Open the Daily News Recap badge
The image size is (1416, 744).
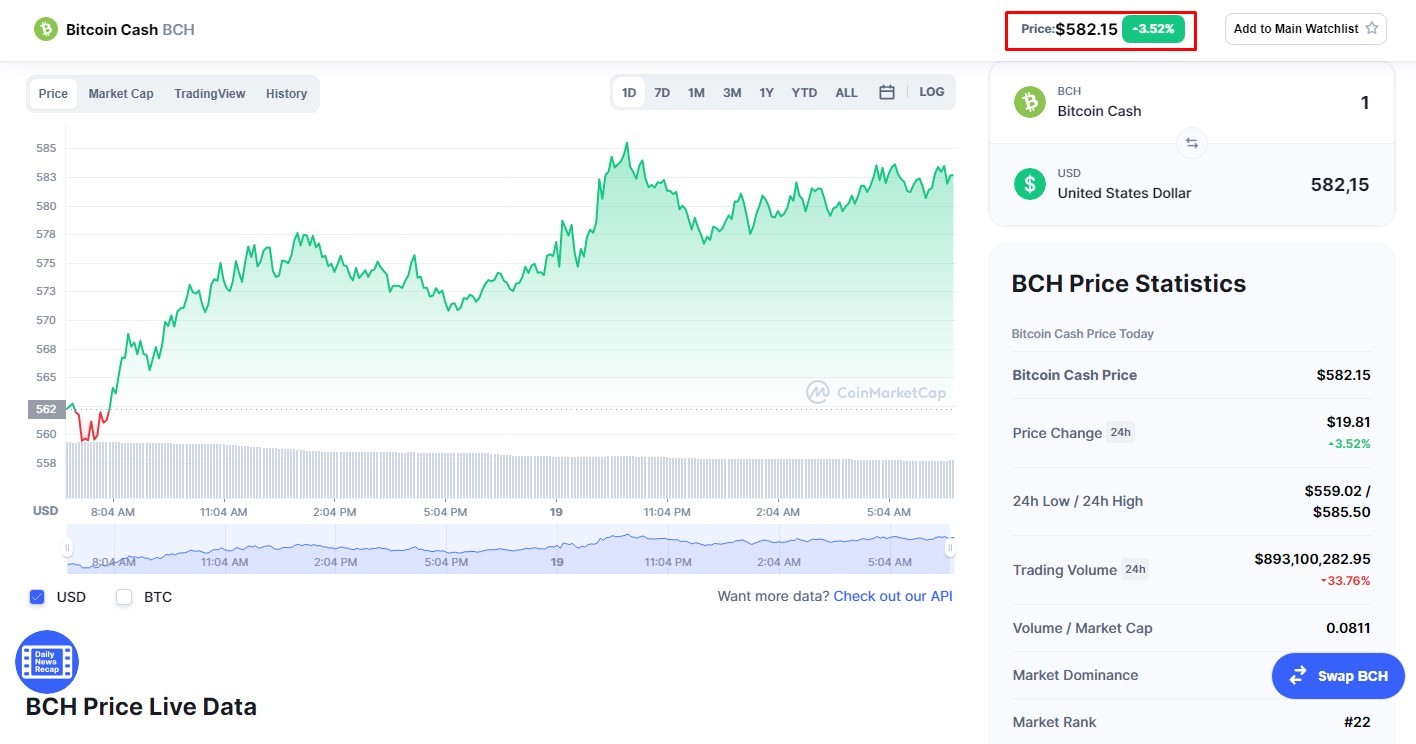tap(47, 662)
